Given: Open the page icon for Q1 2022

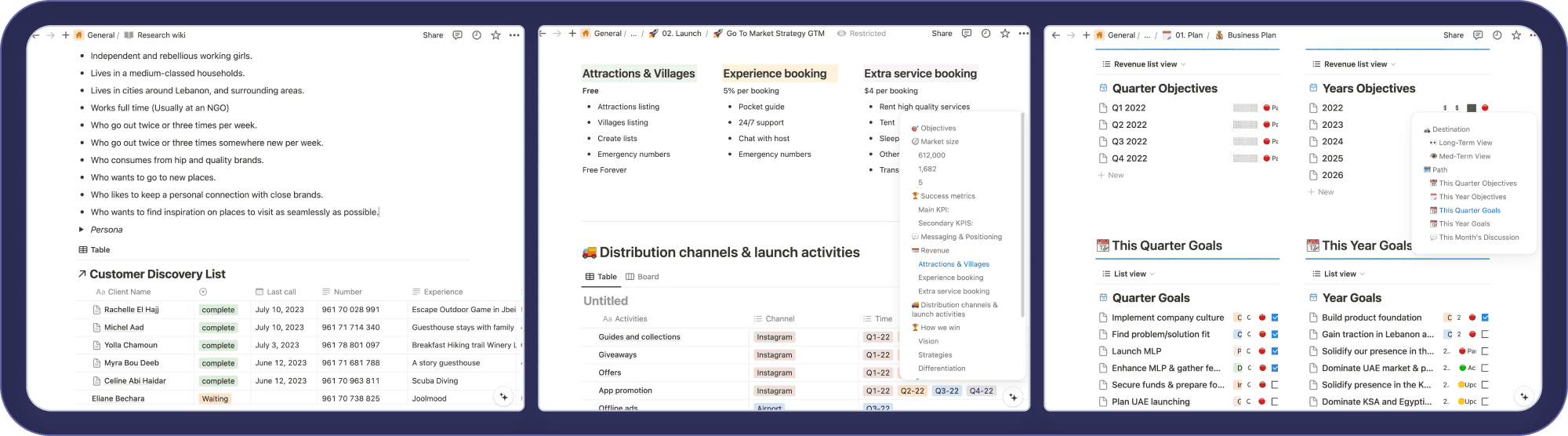Looking at the screenshot, I should pyautogui.click(x=1104, y=108).
